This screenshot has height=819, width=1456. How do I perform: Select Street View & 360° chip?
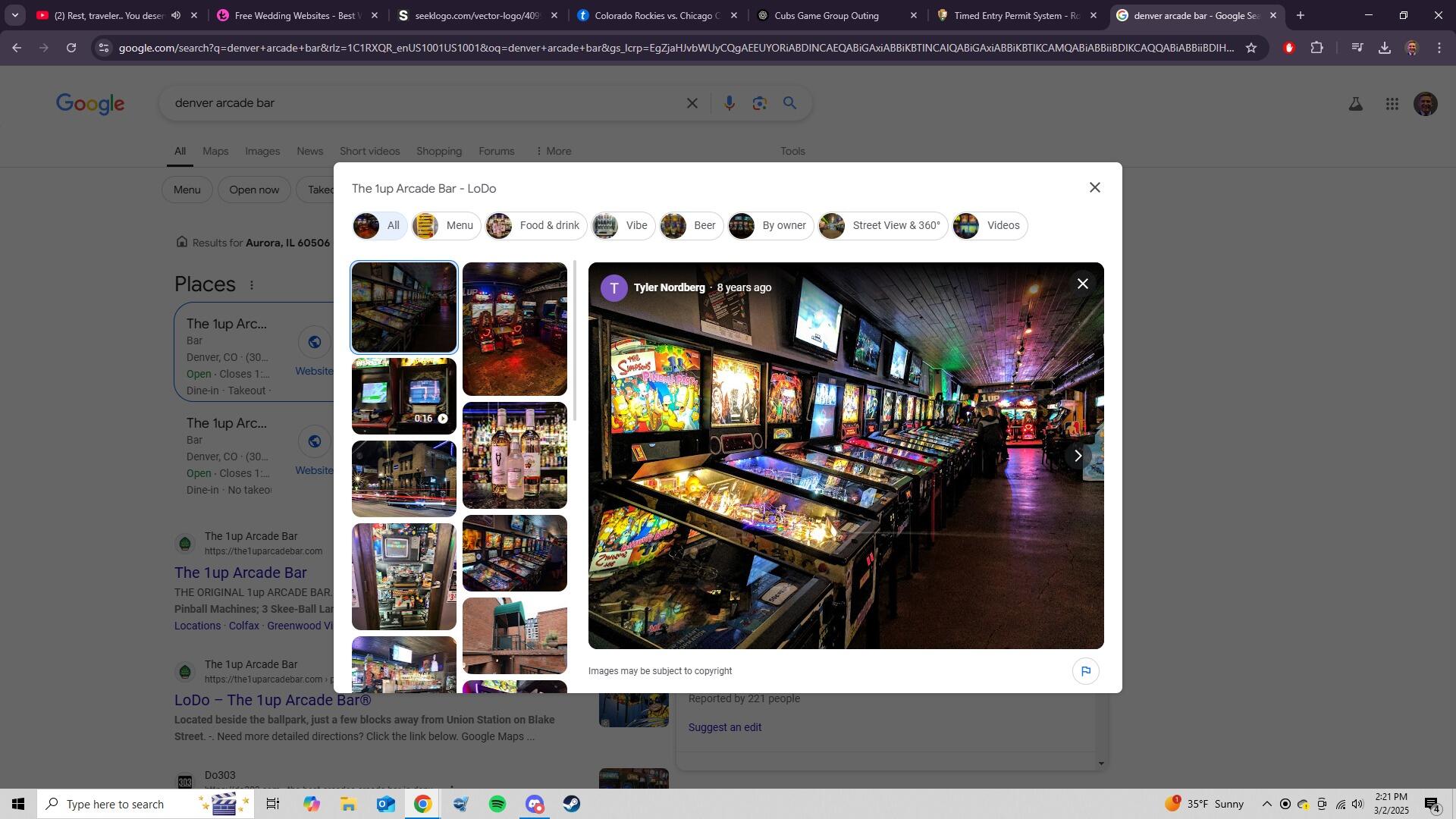[x=883, y=226]
